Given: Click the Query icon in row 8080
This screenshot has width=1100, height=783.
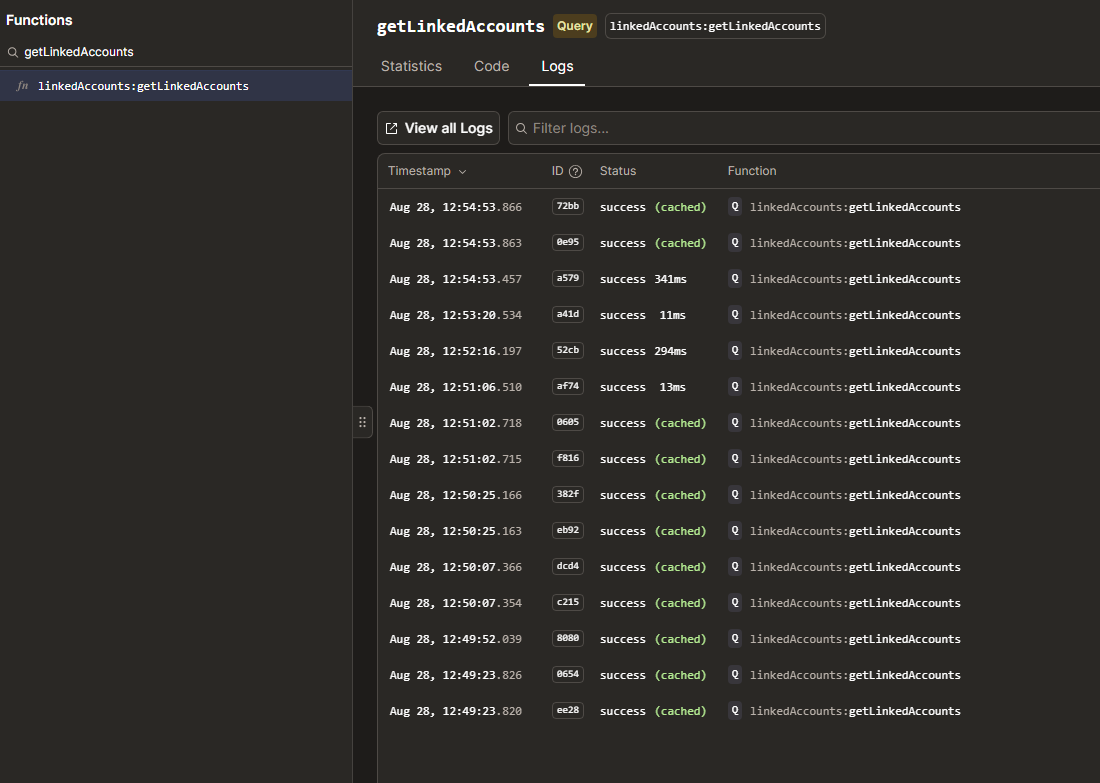Looking at the screenshot, I should click(735, 638).
